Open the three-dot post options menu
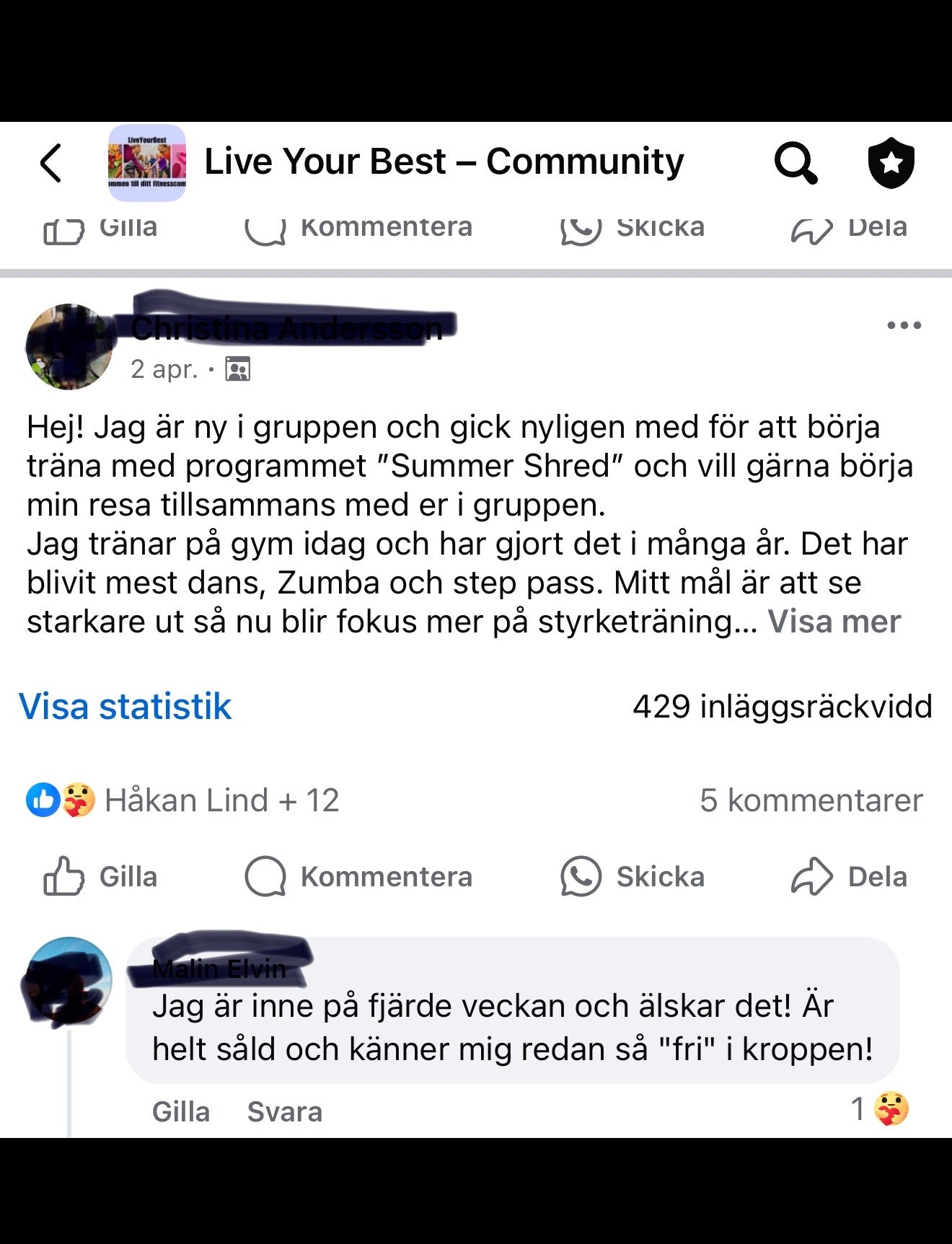Viewport: 952px width, 1244px height. click(x=904, y=325)
